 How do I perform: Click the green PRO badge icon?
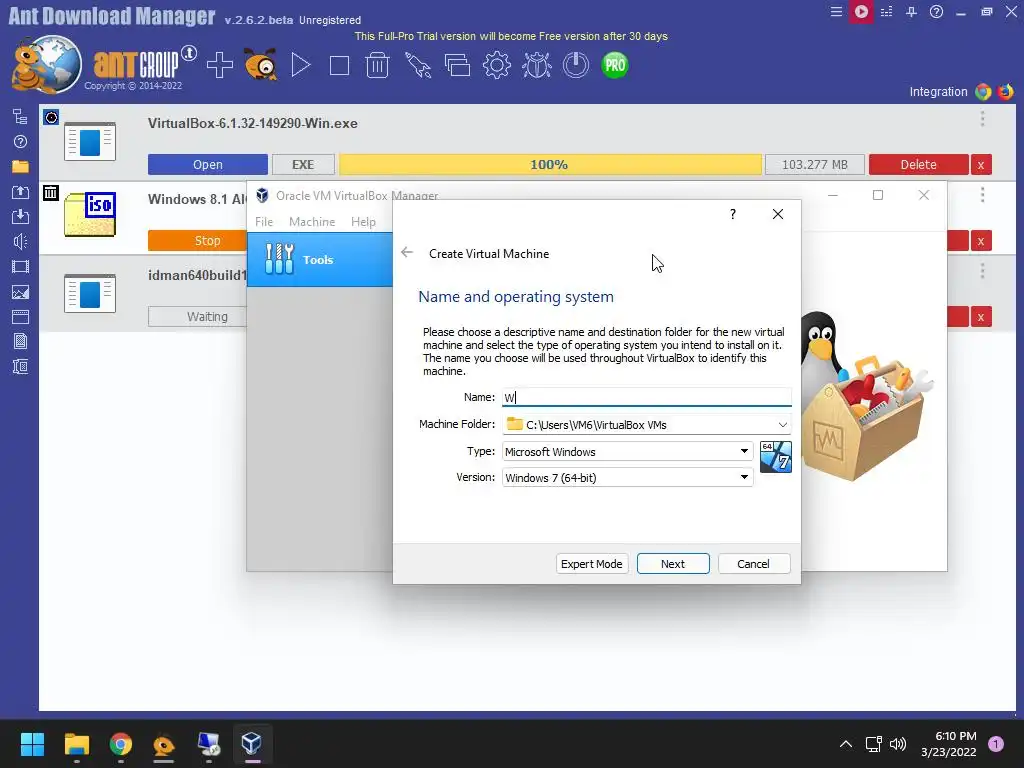(x=615, y=65)
